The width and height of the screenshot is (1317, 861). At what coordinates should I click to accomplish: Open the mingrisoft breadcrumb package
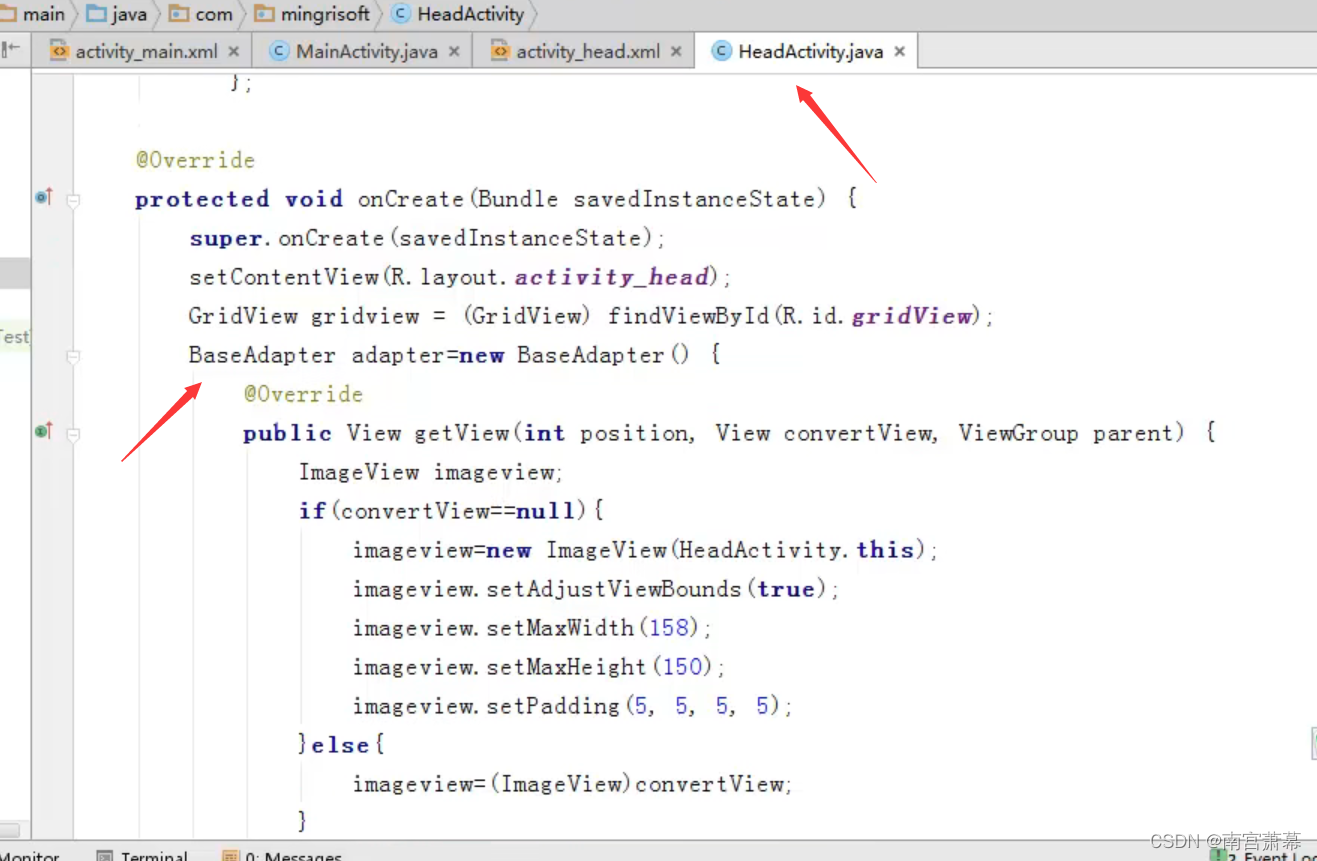[x=312, y=14]
